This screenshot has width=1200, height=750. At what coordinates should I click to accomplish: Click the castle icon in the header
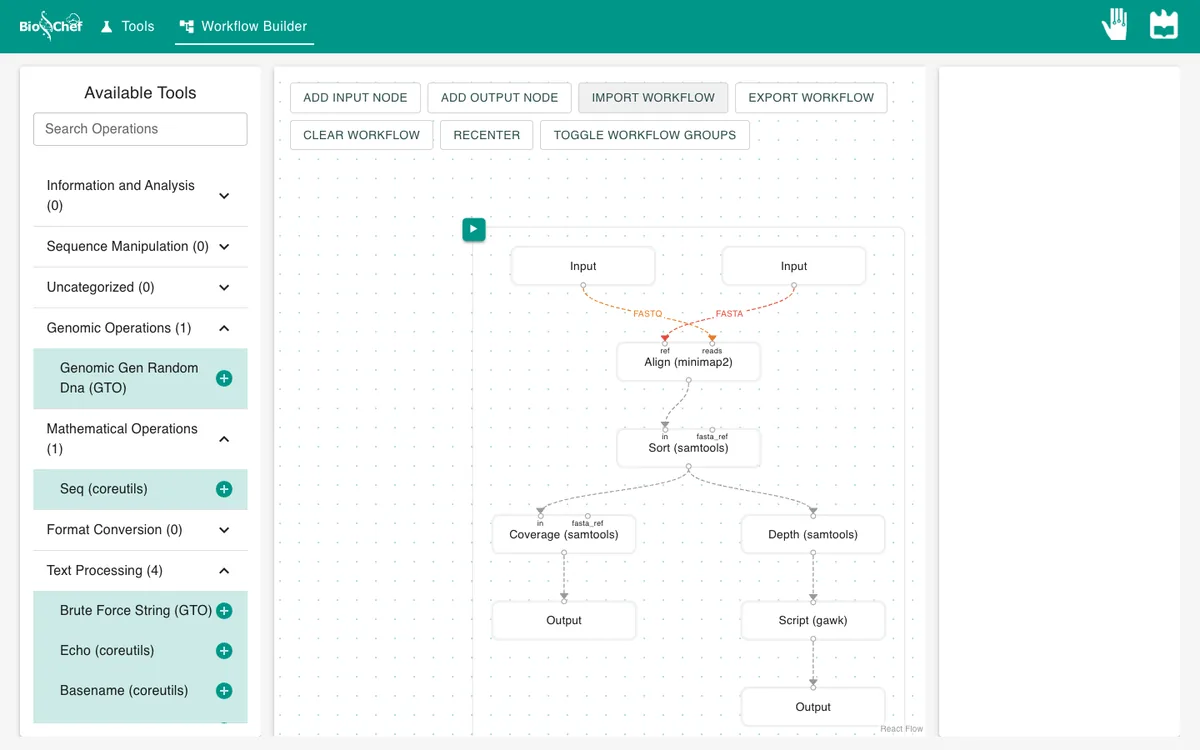click(x=1164, y=25)
